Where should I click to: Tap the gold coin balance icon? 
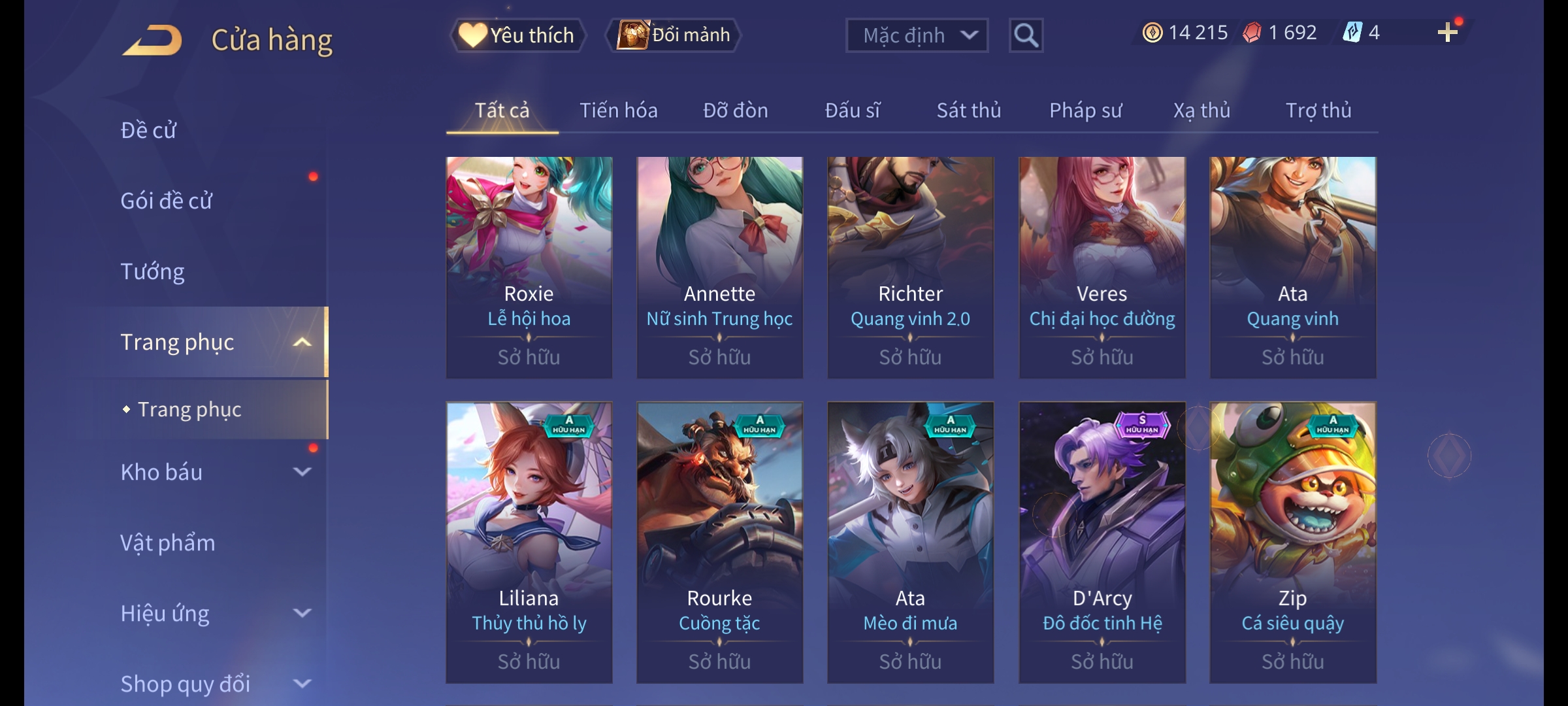tap(1152, 33)
